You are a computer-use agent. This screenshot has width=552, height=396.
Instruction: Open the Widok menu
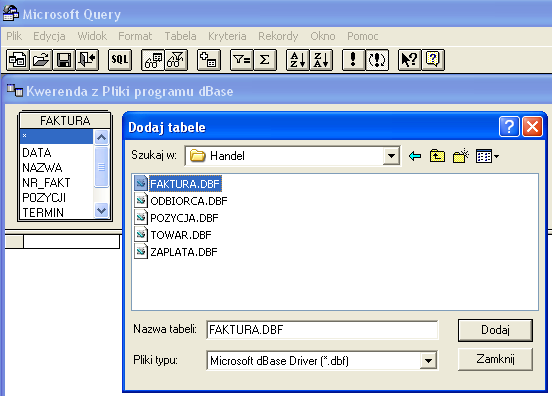click(x=92, y=36)
